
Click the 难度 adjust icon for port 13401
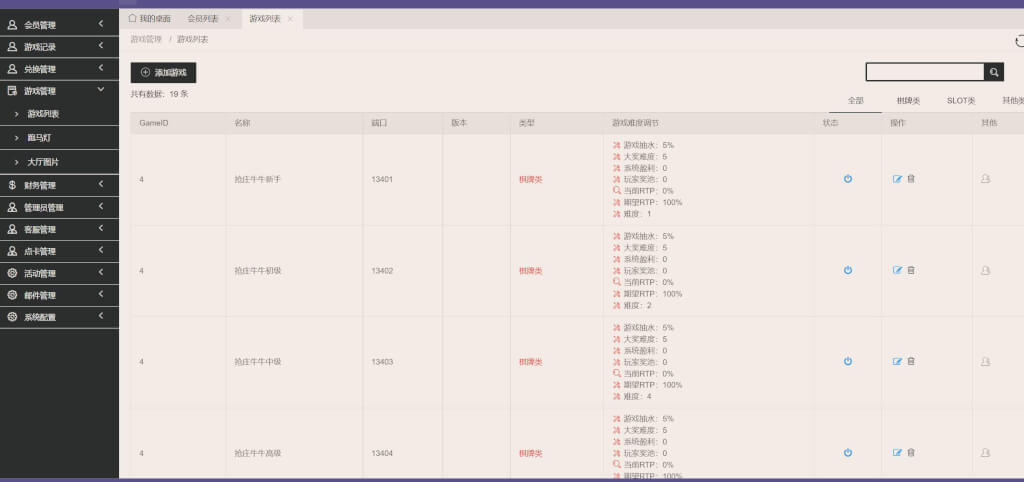coord(616,214)
